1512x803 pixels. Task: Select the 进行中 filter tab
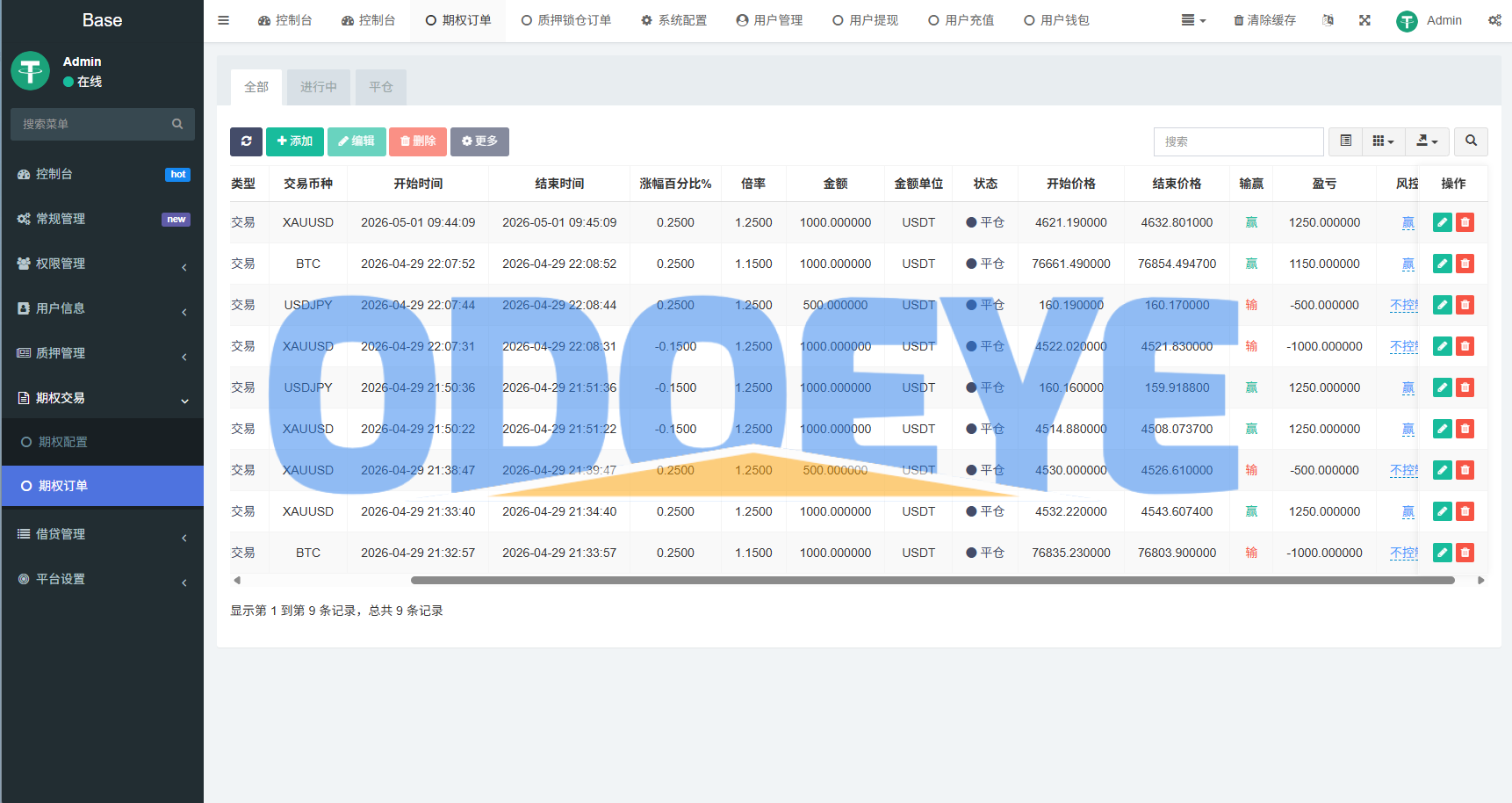[319, 87]
